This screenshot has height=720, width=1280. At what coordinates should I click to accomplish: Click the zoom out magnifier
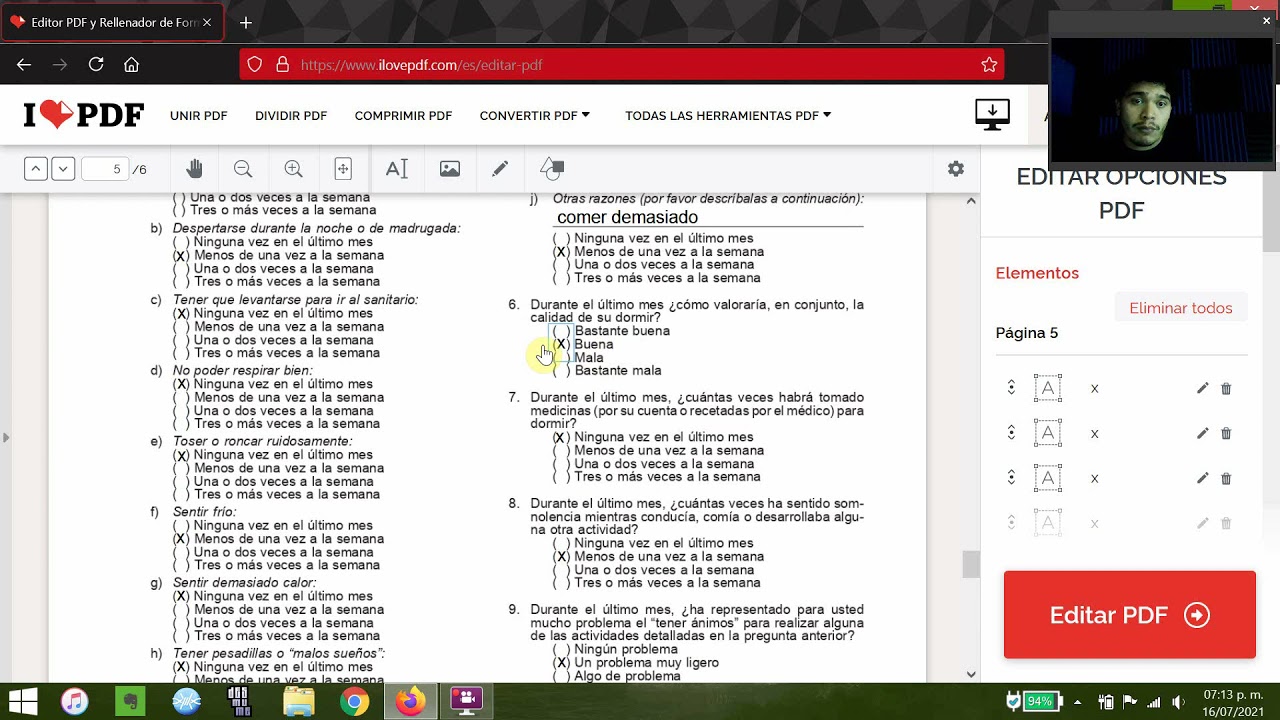[243, 169]
